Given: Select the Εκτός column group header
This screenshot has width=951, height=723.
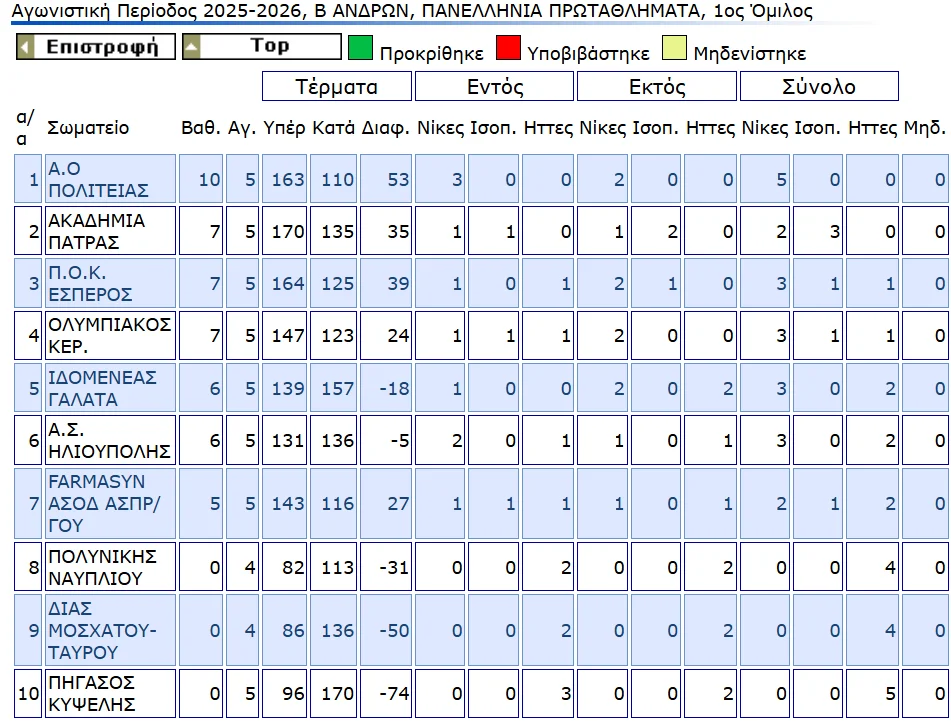Looking at the screenshot, I should coord(657,87).
